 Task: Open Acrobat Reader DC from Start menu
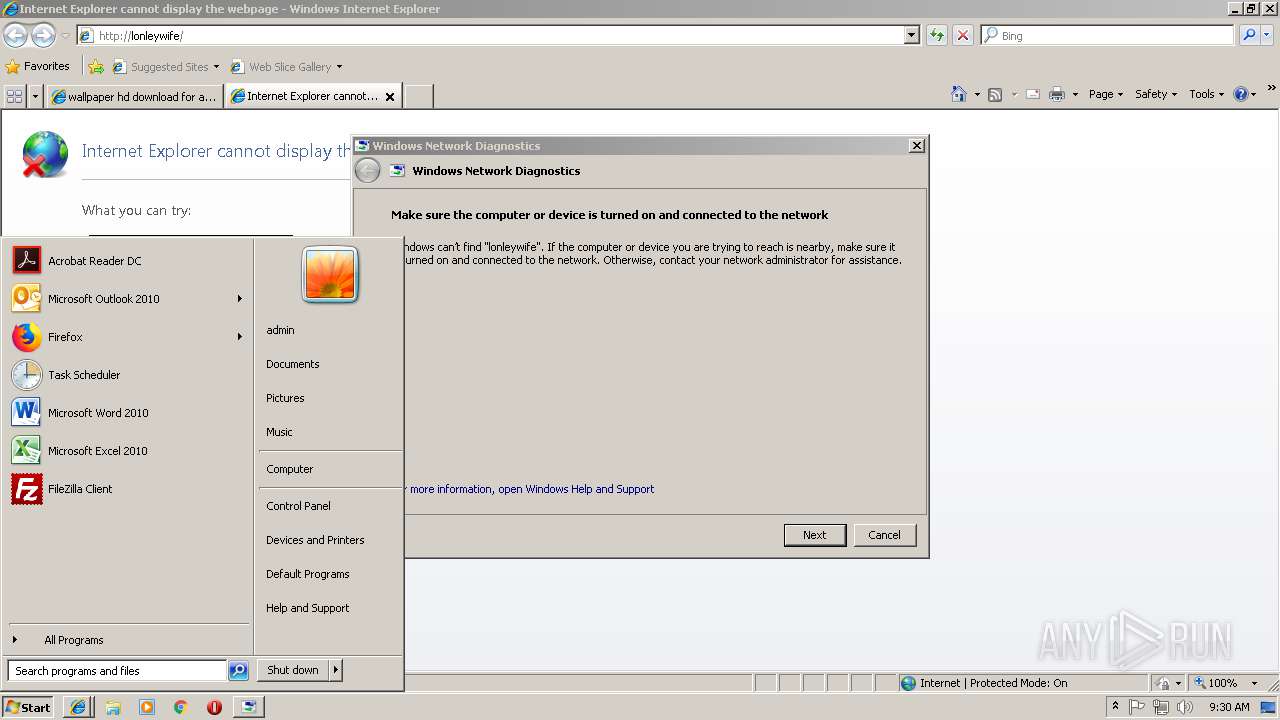(x=127, y=261)
